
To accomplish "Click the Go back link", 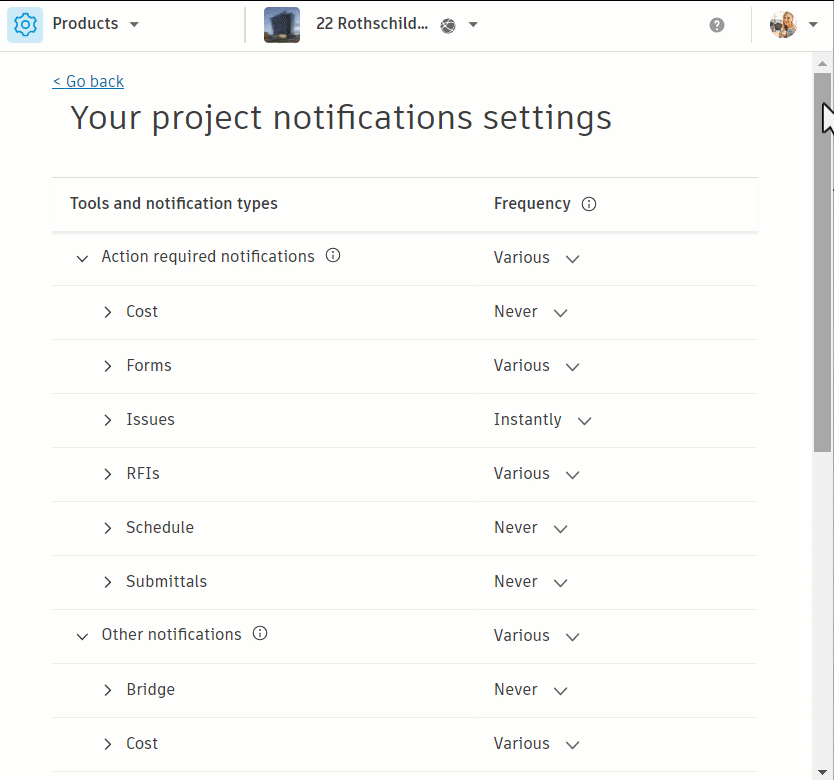I will tap(88, 82).
